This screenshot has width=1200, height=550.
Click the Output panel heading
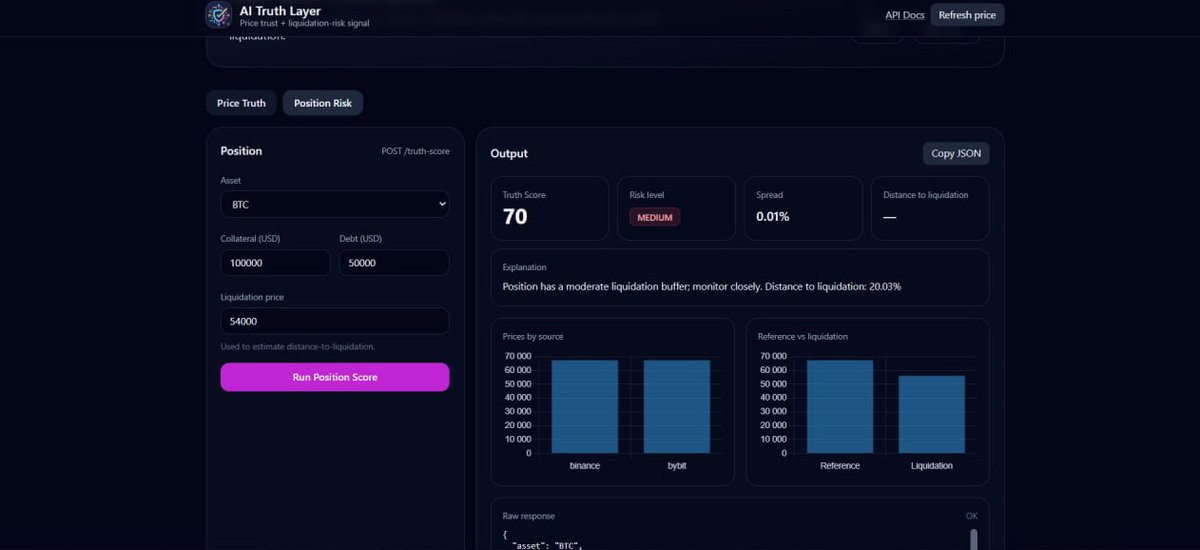point(509,154)
